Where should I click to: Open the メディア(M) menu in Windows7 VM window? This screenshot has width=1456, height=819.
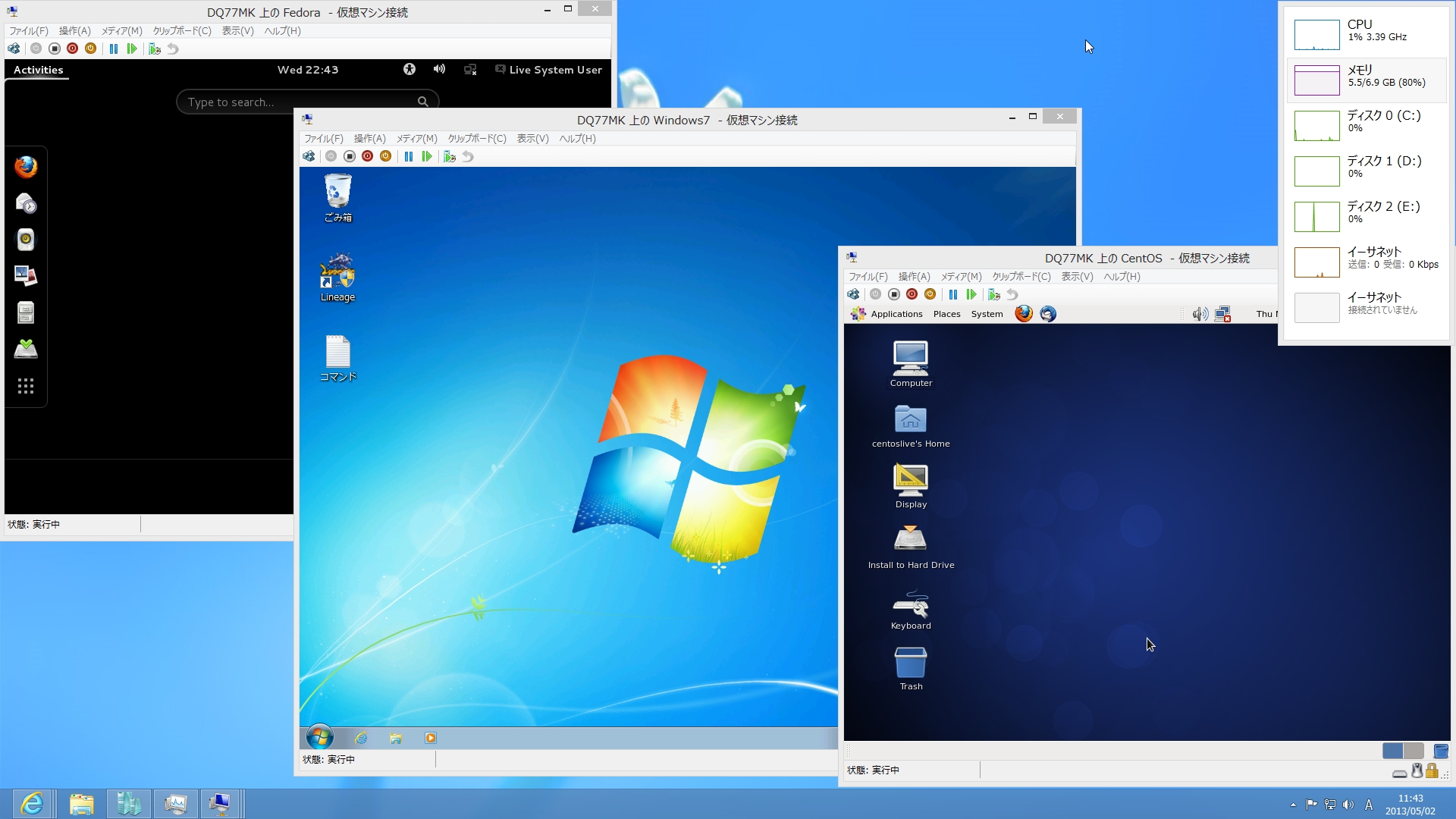(x=416, y=139)
